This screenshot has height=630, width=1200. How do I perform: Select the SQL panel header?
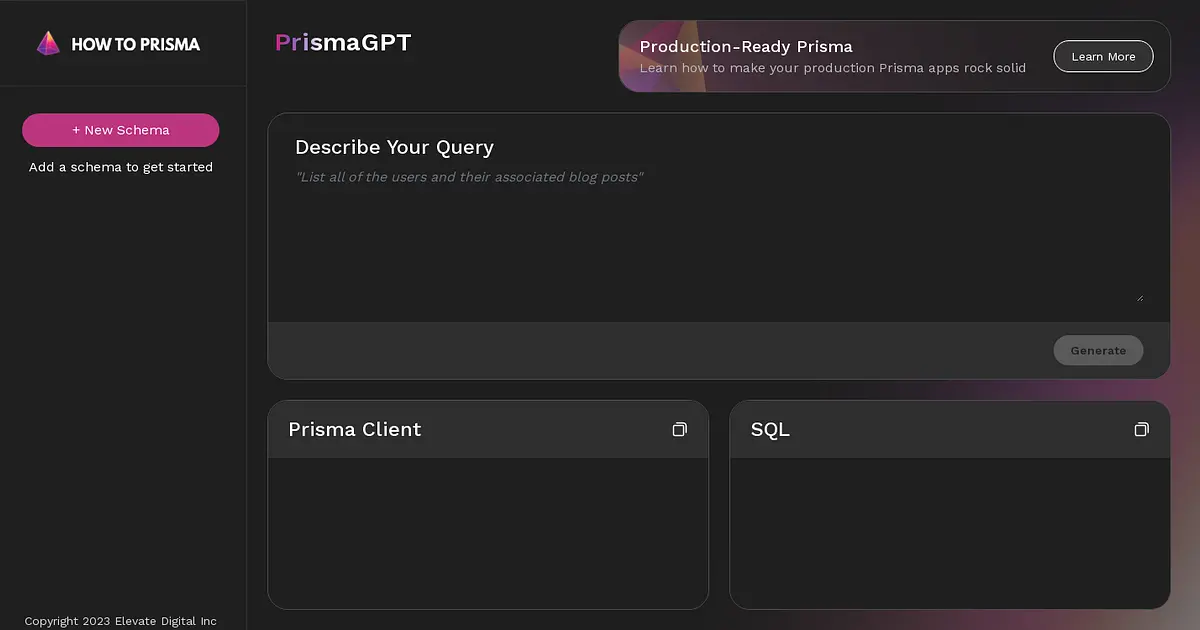tap(950, 429)
